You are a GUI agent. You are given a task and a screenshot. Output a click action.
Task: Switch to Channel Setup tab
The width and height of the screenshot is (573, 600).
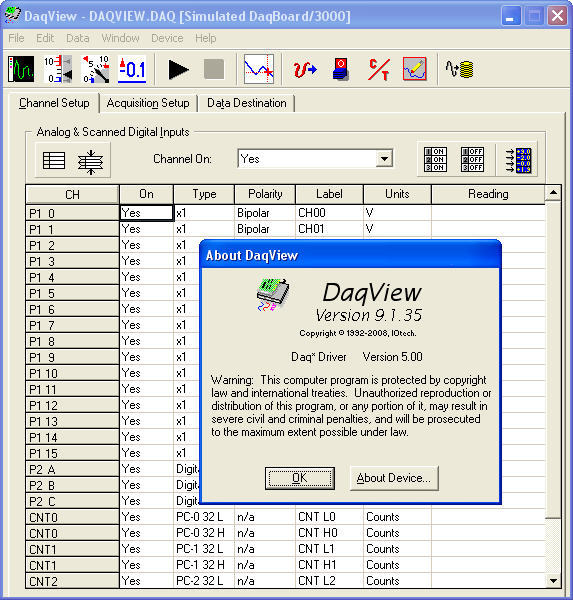[x=54, y=103]
